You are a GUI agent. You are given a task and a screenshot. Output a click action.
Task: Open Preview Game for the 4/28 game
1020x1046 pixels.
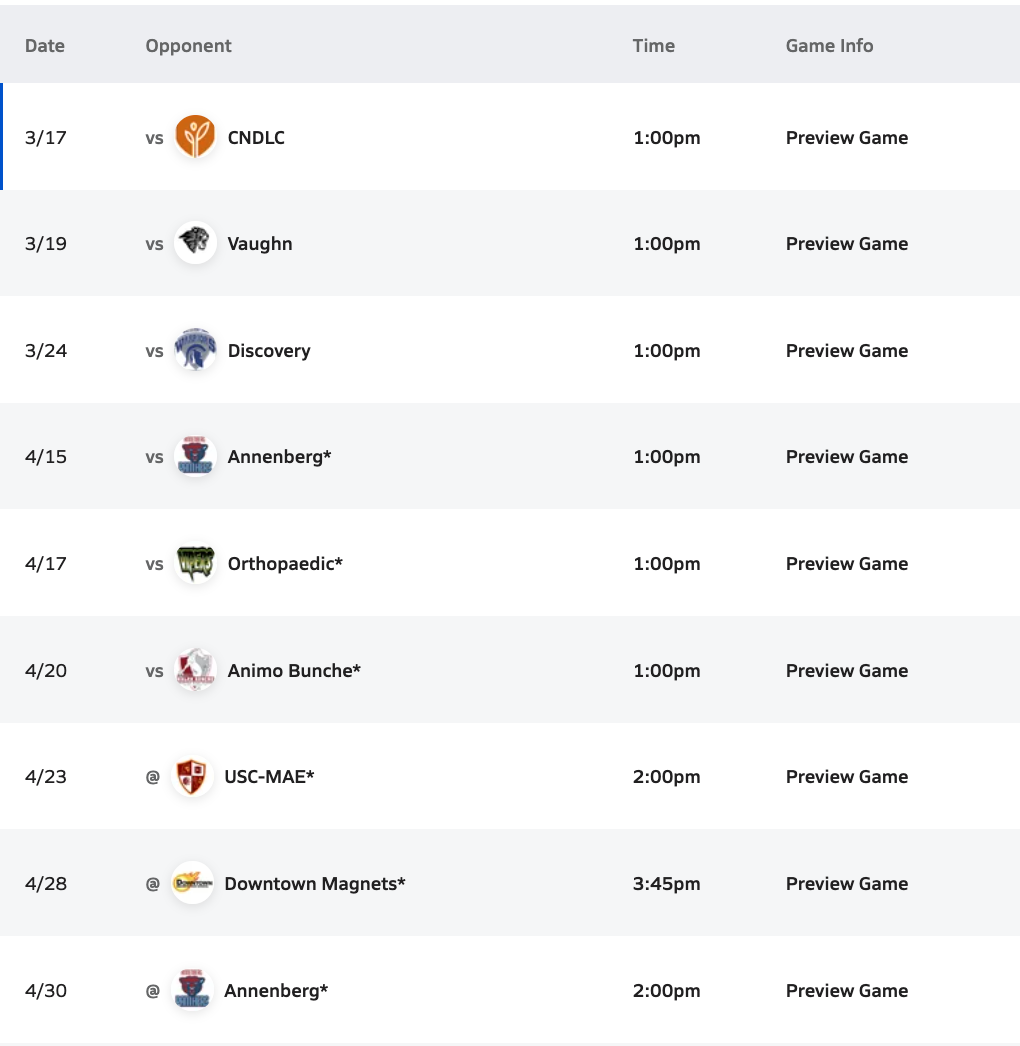click(846, 884)
